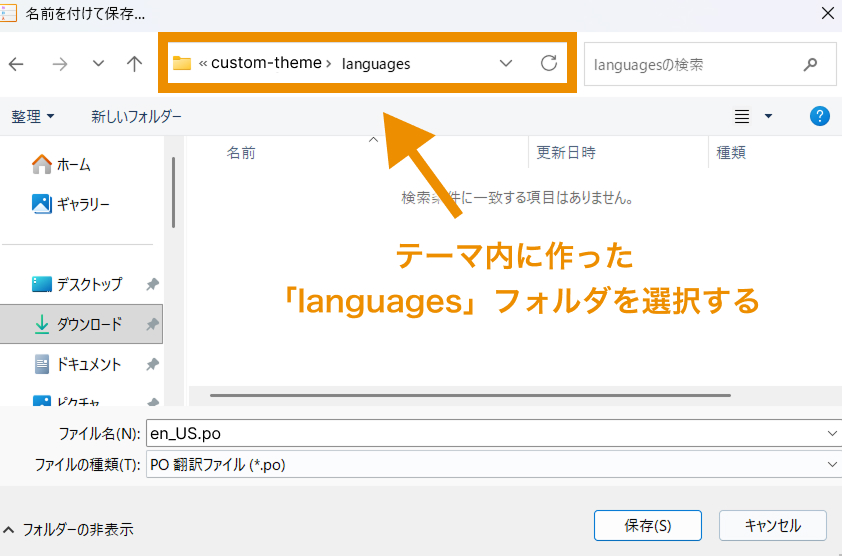Viewport: 842px width, 556px height.
Task: Open recent locations dropdown arrow
Action: [x=98, y=64]
